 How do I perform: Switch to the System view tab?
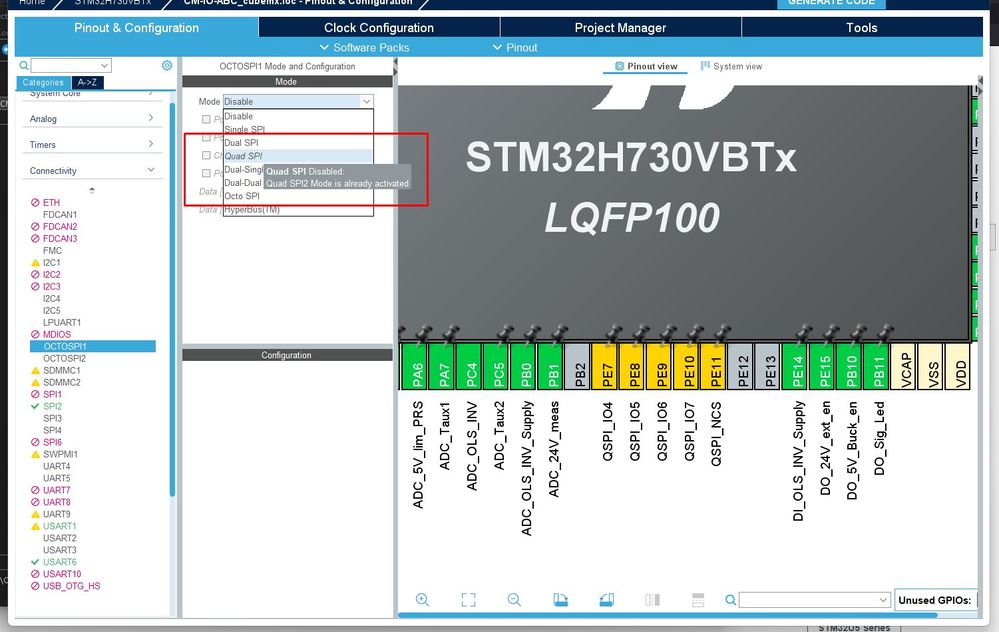coord(731,66)
